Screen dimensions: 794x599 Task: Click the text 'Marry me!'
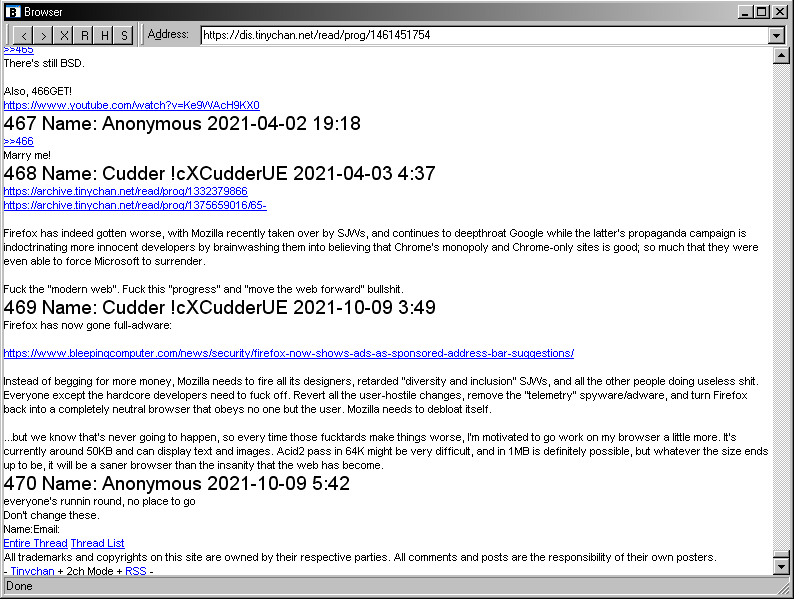pos(27,155)
